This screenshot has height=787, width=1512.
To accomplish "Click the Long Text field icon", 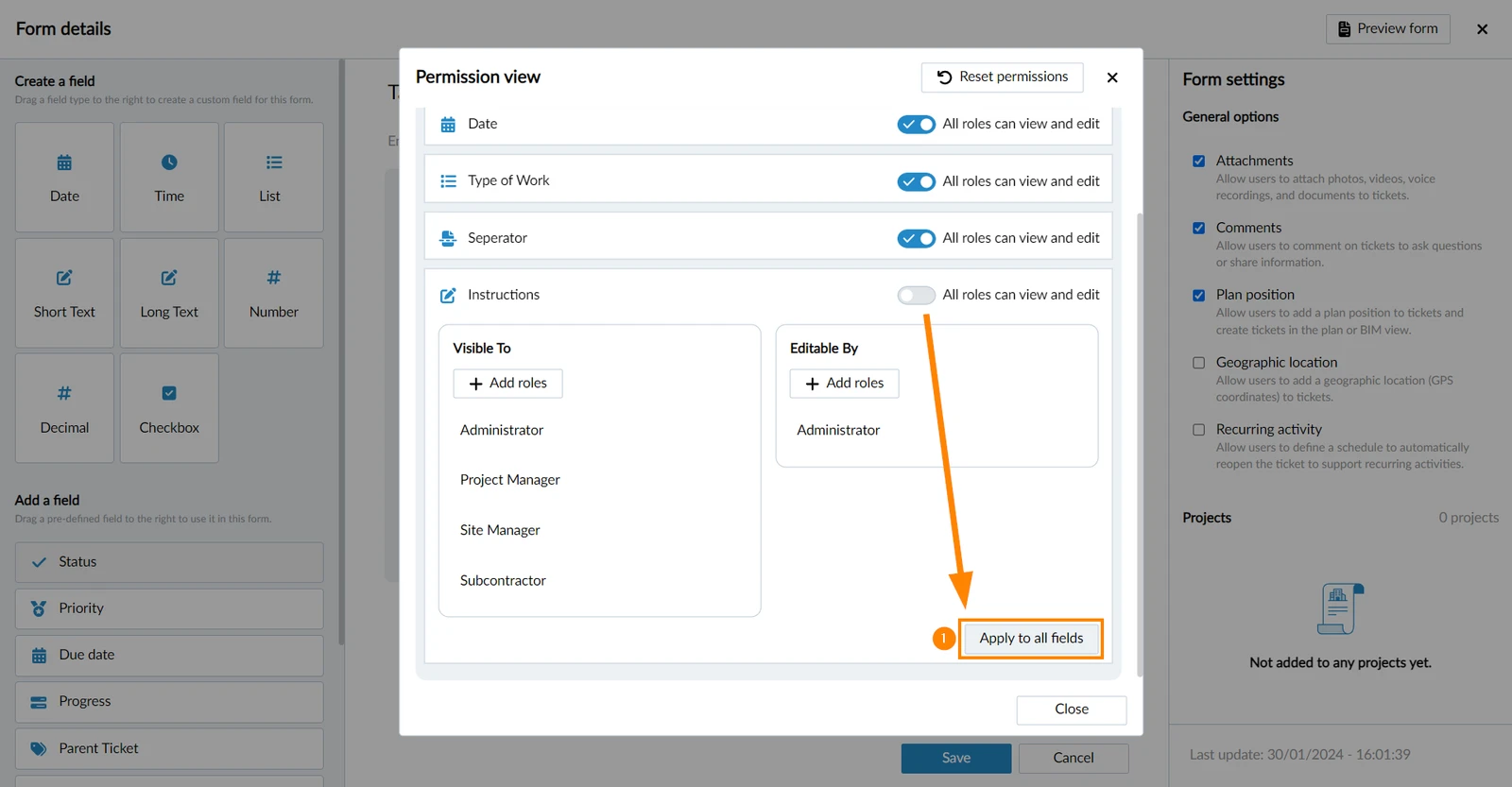I will pyautogui.click(x=169, y=278).
